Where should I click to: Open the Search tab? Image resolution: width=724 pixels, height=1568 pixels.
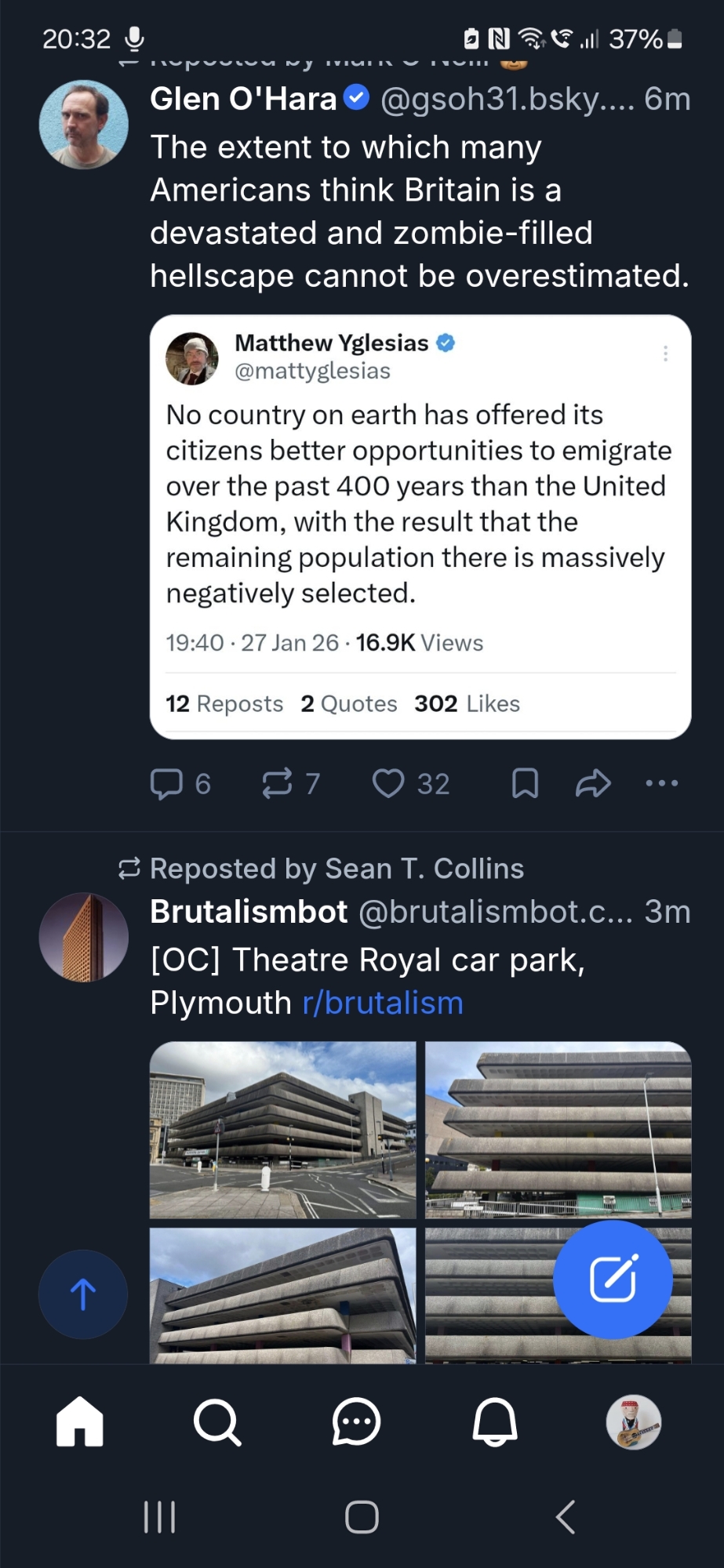point(217,1421)
